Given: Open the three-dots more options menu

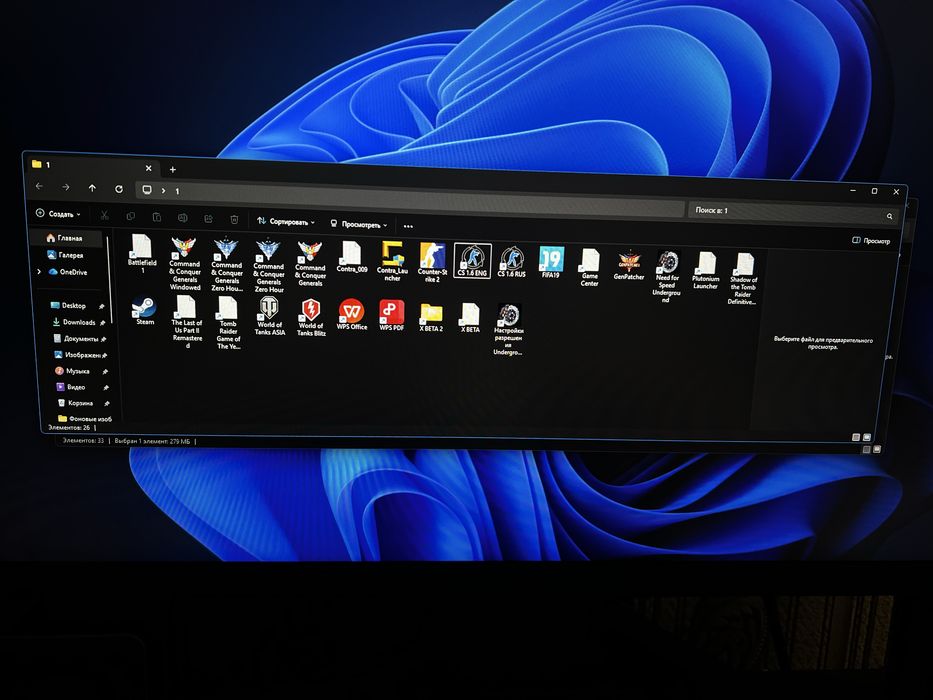Looking at the screenshot, I should [408, 226].
